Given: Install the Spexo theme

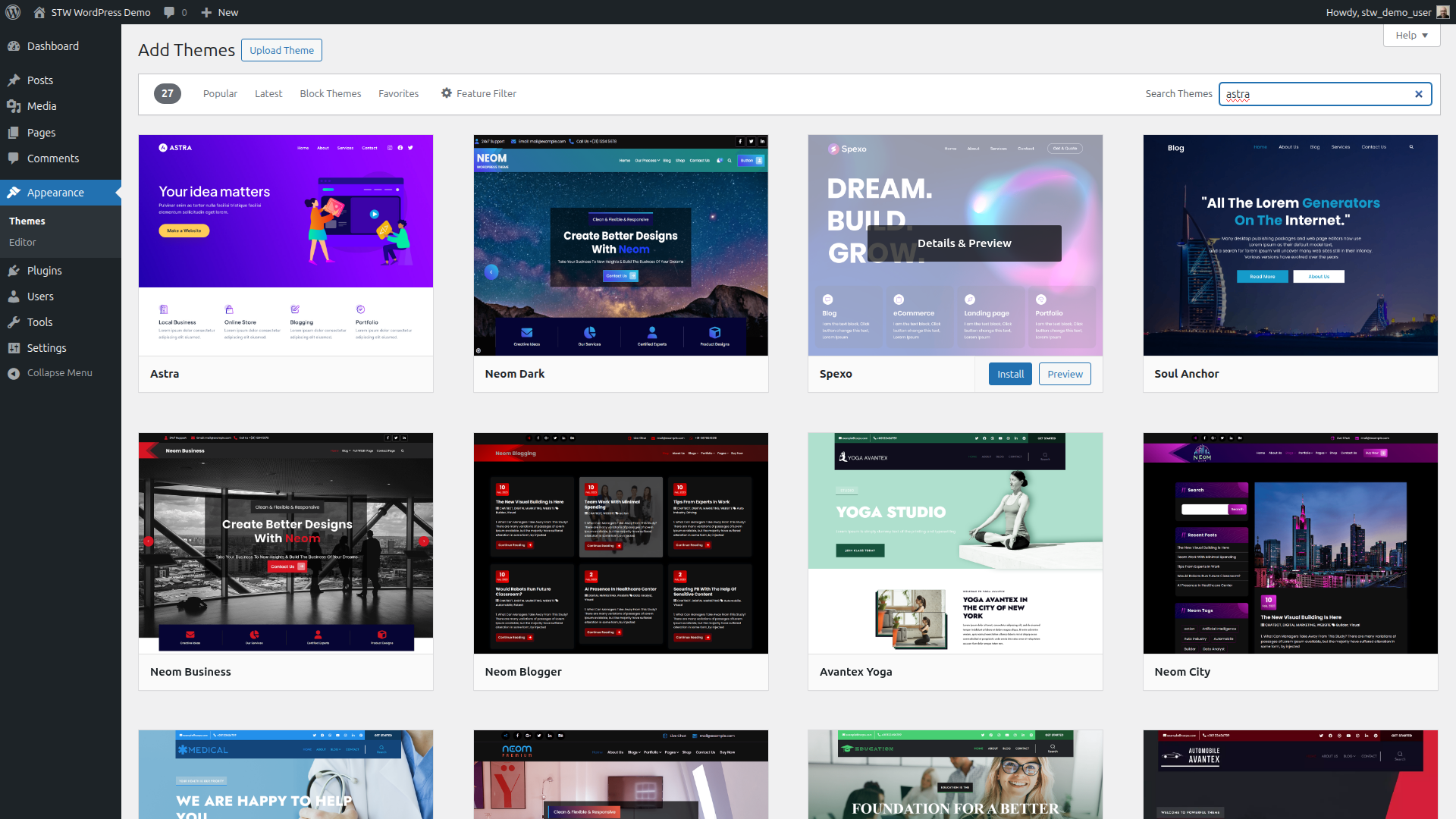Looking at the screenshot, I should (x=1010, y=374).
